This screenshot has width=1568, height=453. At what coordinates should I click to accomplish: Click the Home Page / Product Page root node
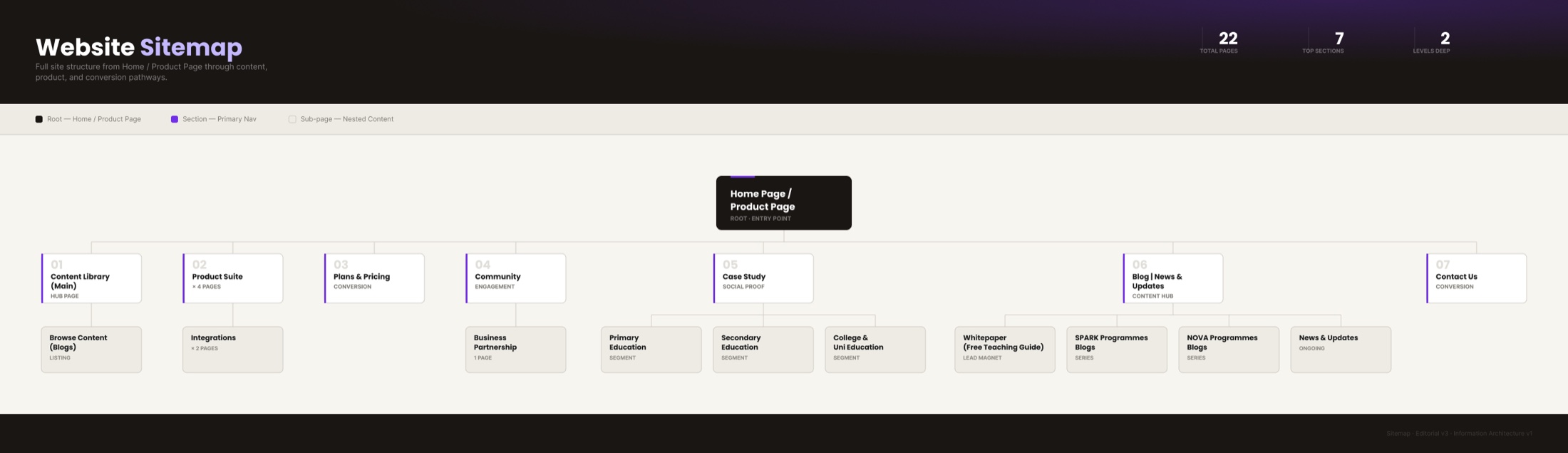click(783, 203)
